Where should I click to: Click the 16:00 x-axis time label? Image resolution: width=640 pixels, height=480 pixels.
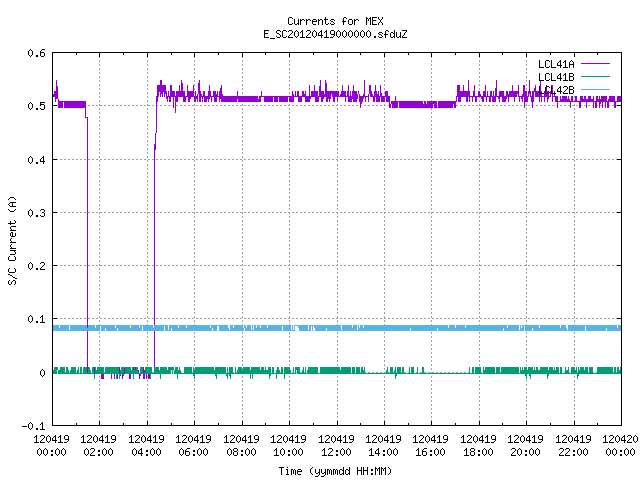431,452
